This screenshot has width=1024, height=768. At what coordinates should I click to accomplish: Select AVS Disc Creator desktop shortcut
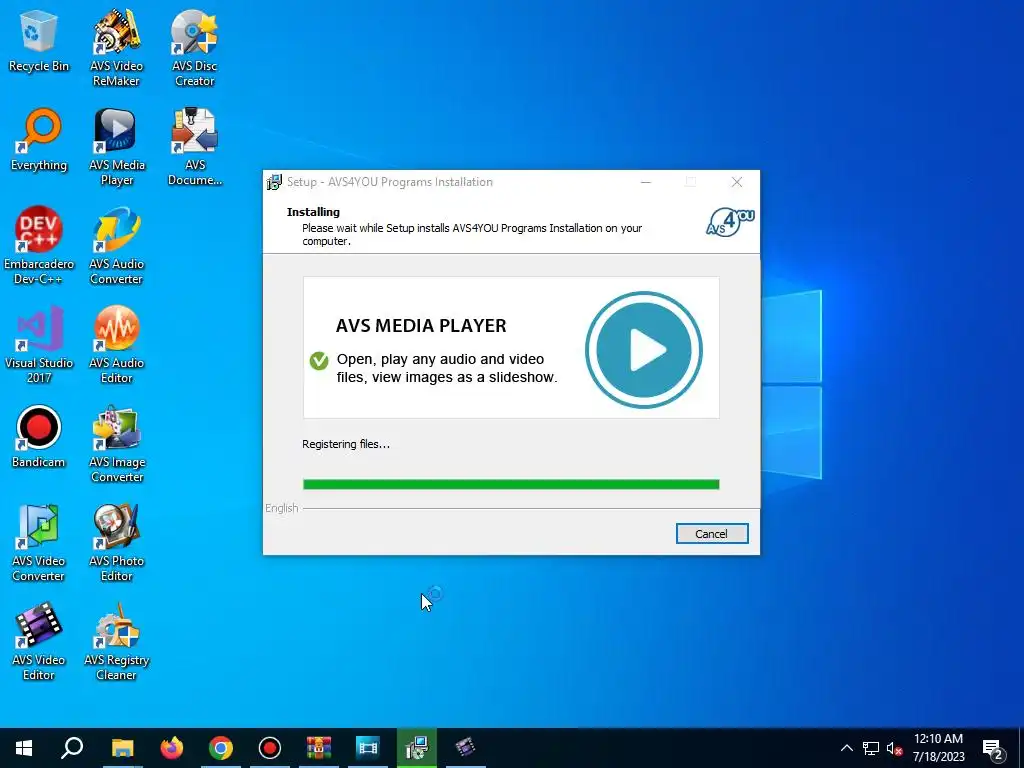click(x=195, y=48)
